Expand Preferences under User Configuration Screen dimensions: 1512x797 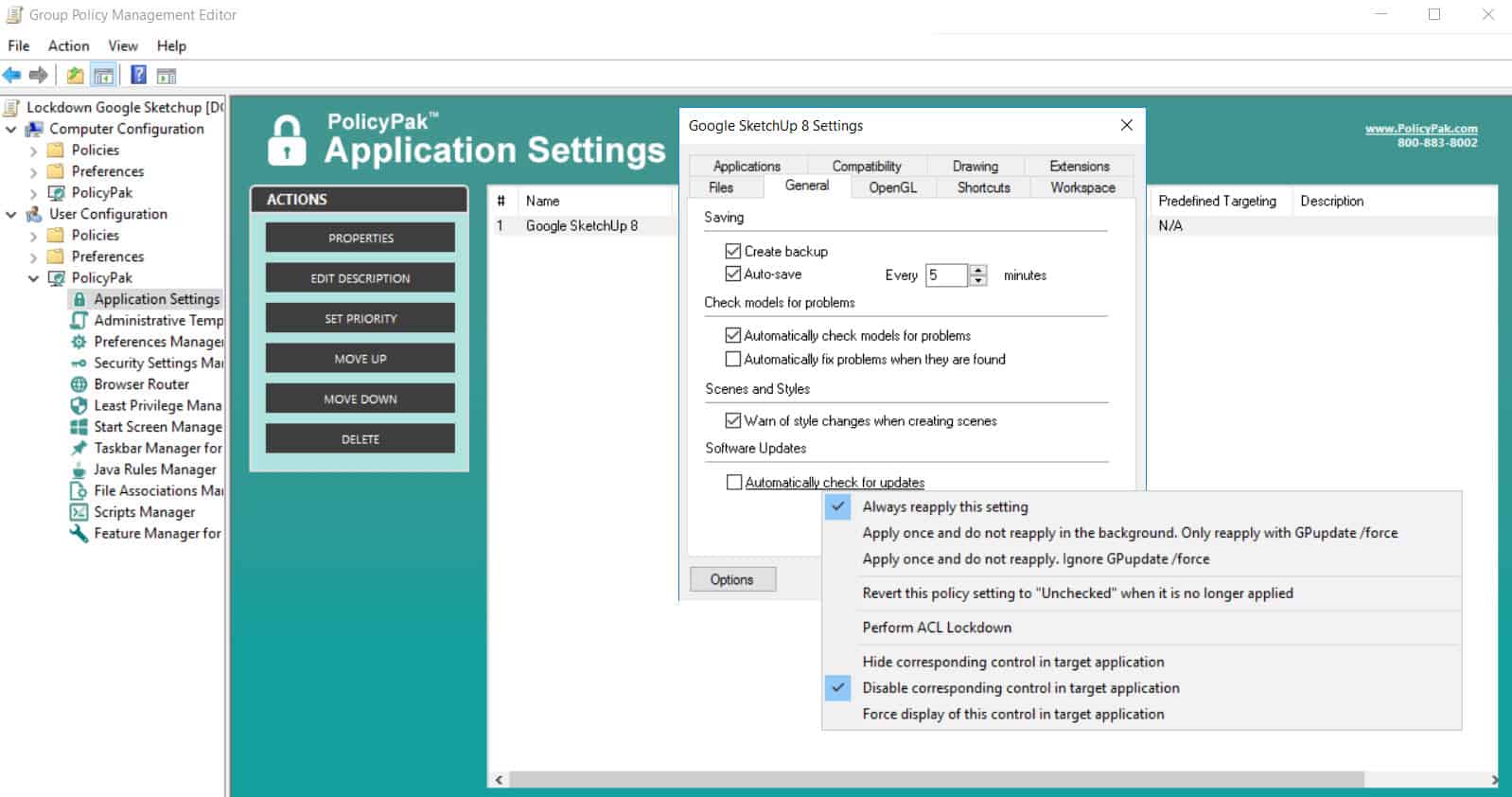coord(34,257)
